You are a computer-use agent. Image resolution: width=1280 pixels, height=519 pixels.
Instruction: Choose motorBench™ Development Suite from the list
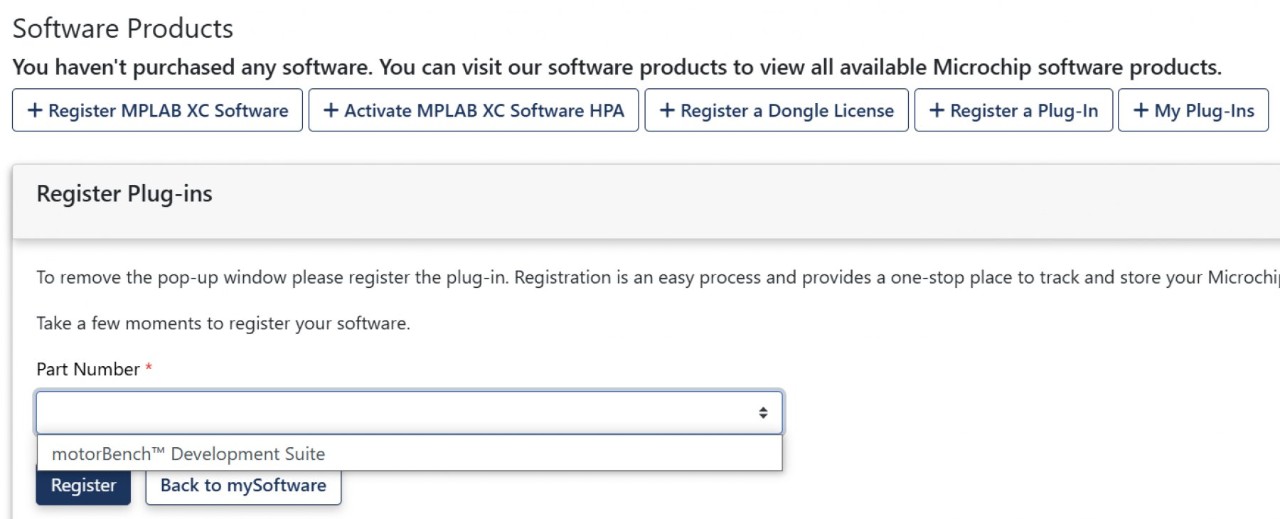tap(189, 454)
